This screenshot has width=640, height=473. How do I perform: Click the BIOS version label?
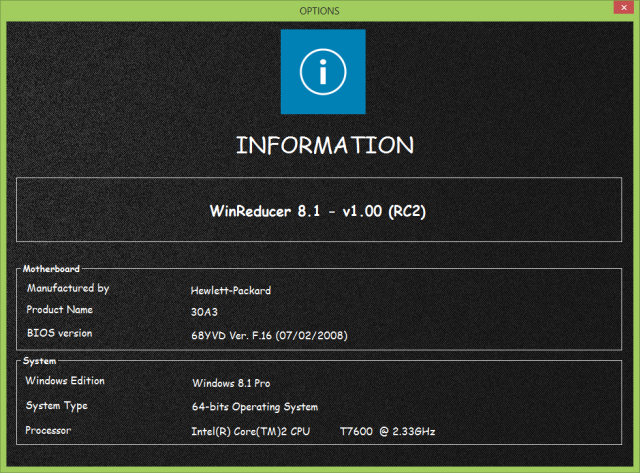pyautogui.click(x=60, y=332)
